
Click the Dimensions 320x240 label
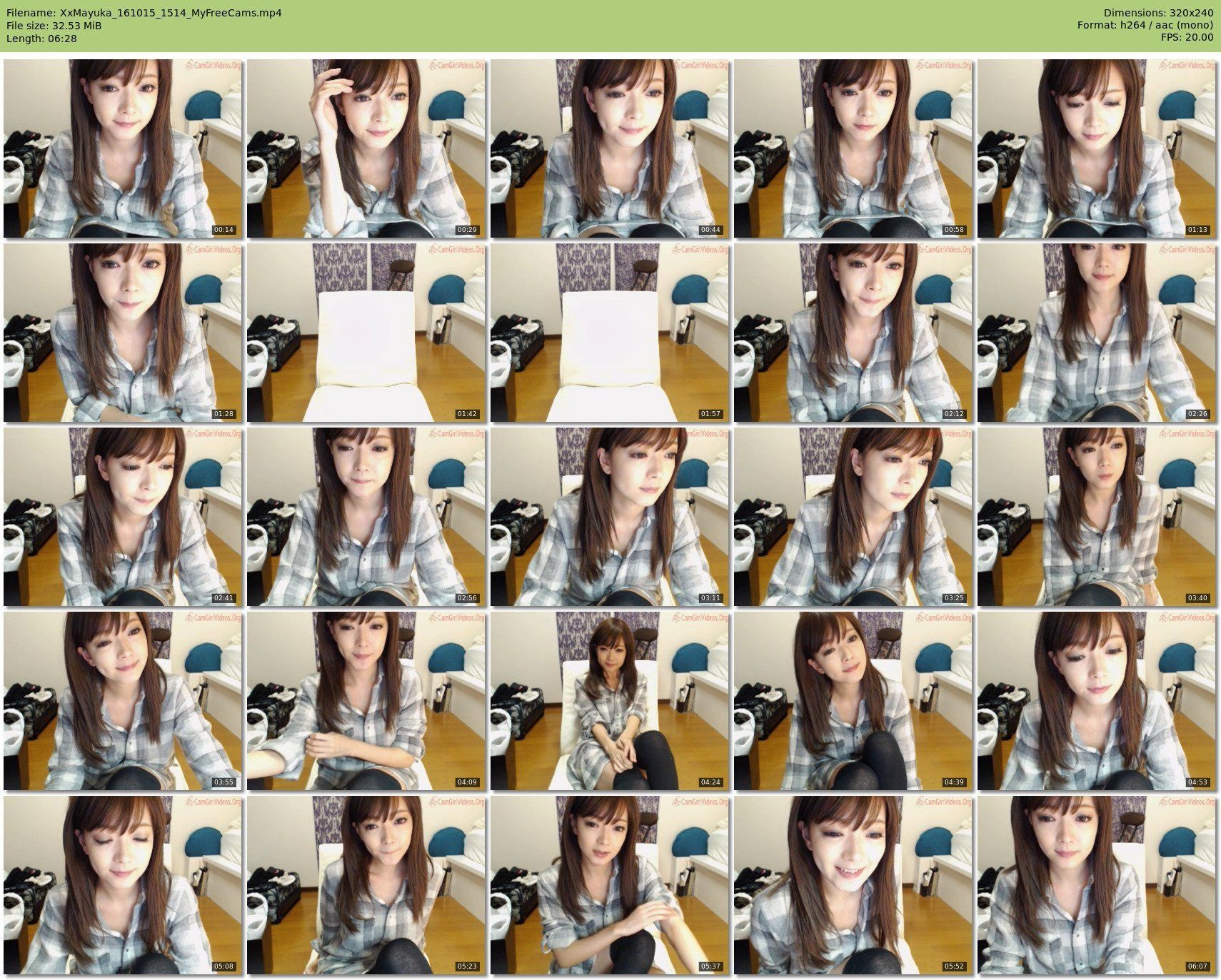[x=1158, y=13]
